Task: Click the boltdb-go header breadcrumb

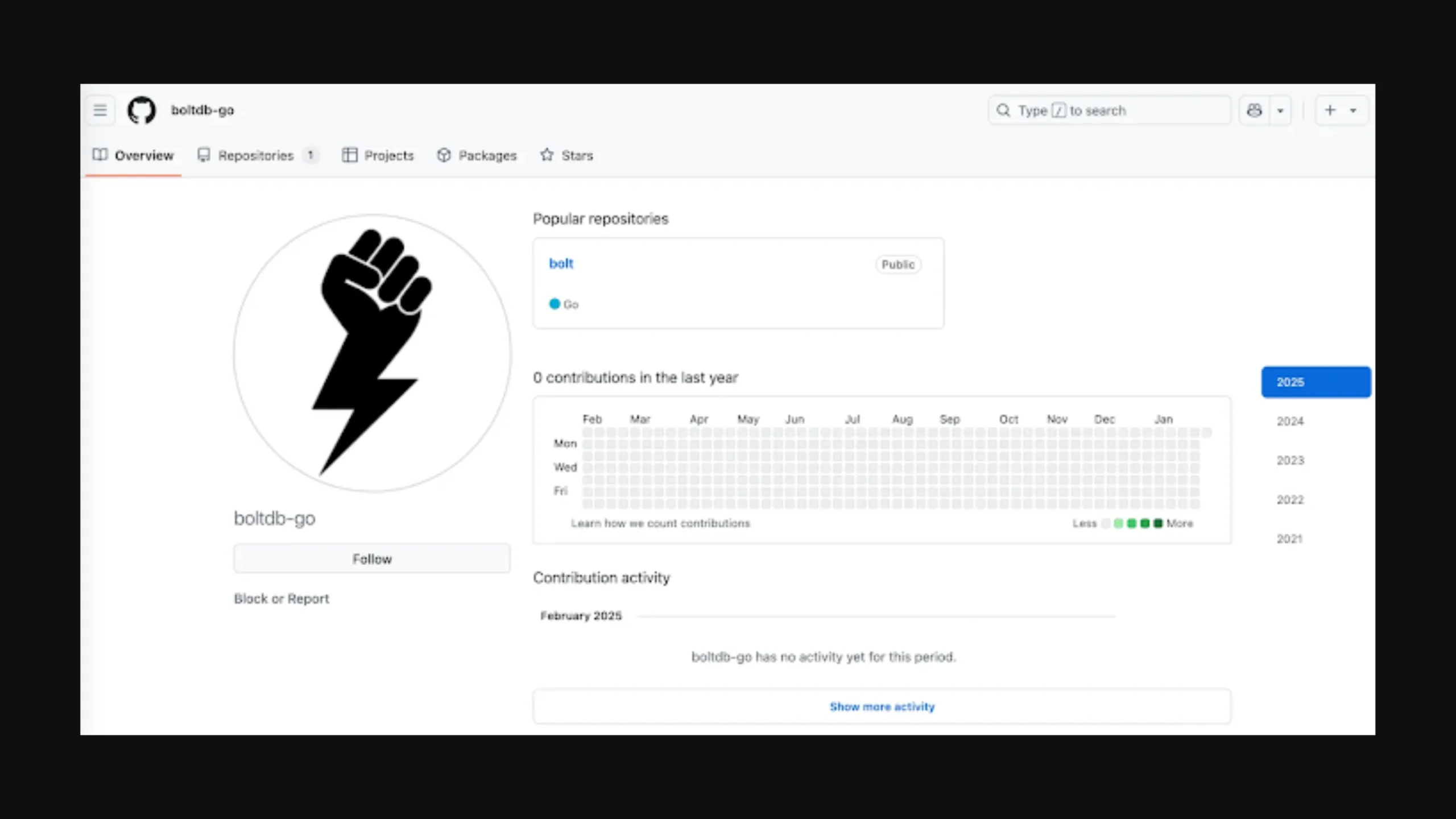Action: pyautogui.click(x=202, y=110)
